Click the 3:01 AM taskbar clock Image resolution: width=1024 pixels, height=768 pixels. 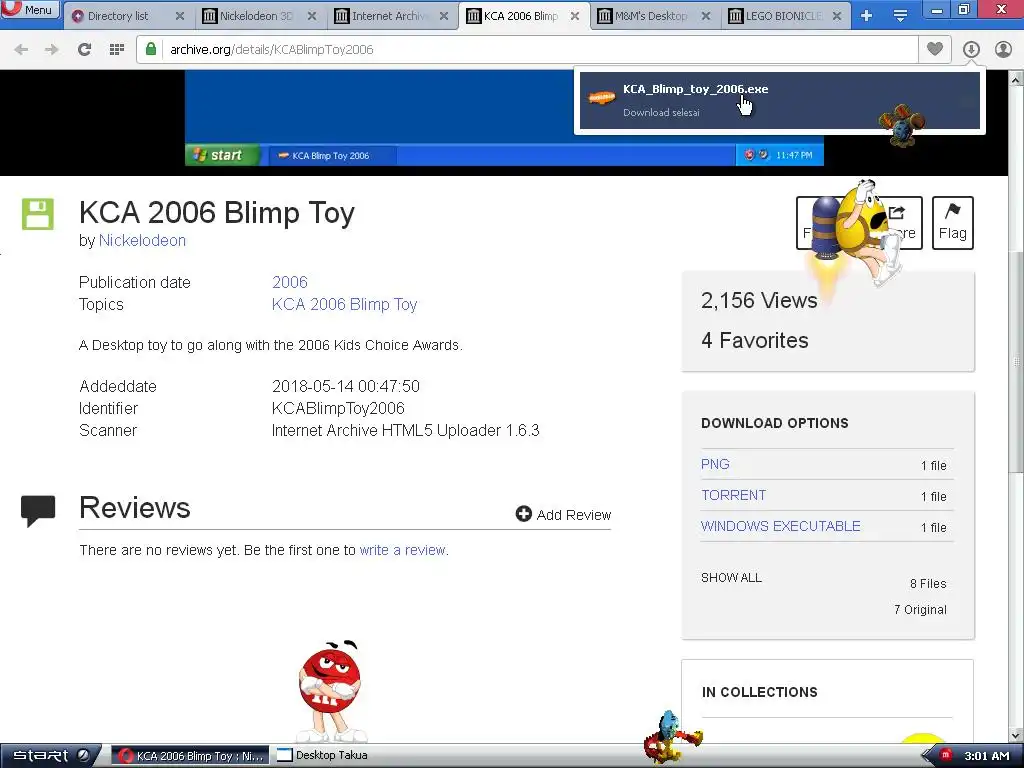coord(986,756)
